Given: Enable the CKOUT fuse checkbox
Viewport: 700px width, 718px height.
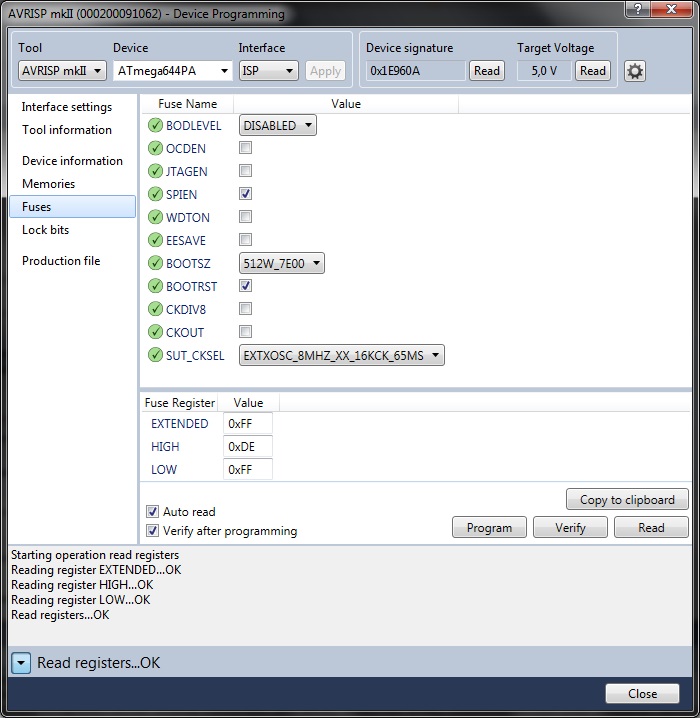Looking at the screenshot, I should pos(245,332).
